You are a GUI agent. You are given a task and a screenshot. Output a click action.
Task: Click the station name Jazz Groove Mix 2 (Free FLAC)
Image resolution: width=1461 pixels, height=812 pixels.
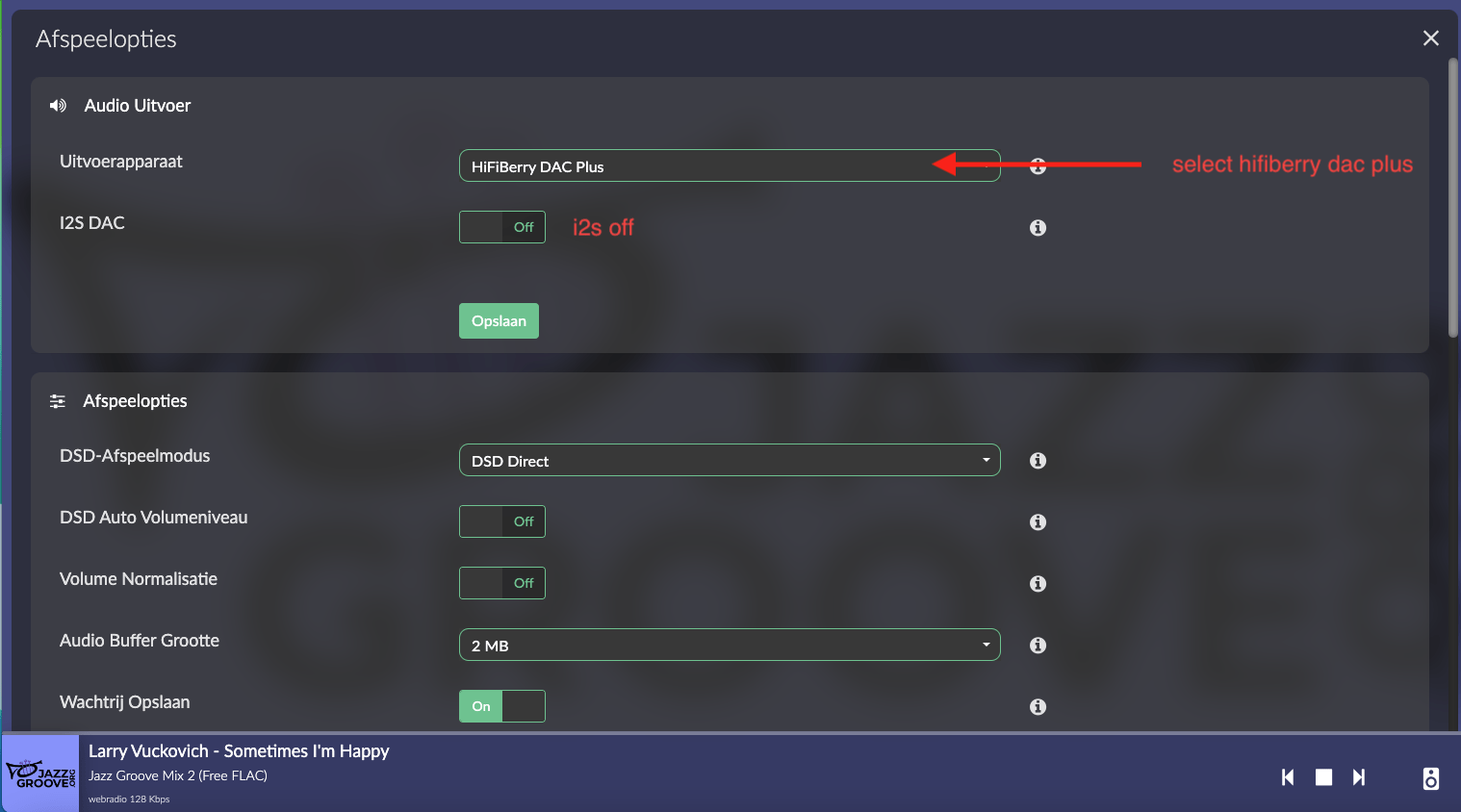click(178, 775)
